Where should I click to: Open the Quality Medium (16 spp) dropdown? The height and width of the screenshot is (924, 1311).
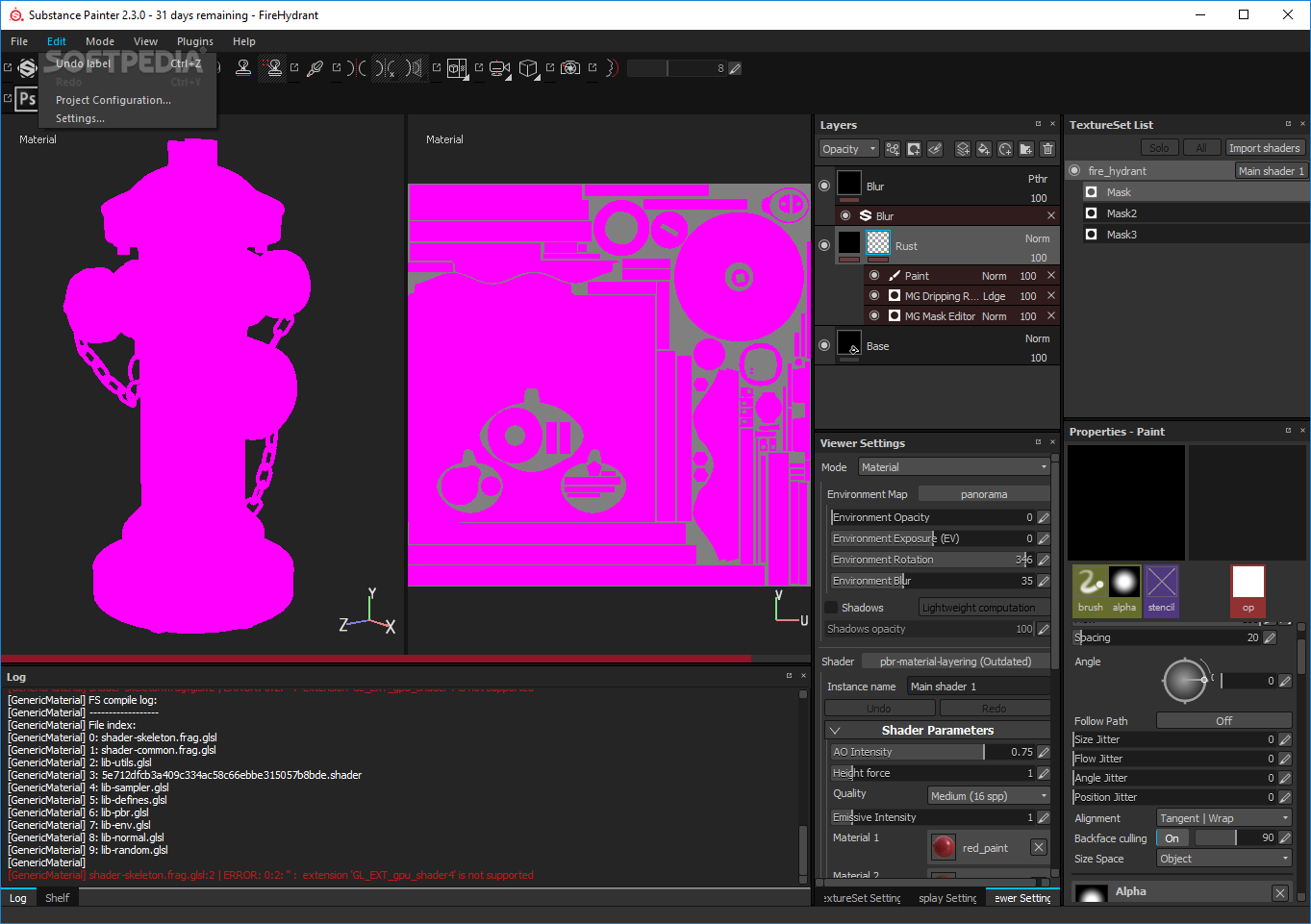(x=989, y=796)
